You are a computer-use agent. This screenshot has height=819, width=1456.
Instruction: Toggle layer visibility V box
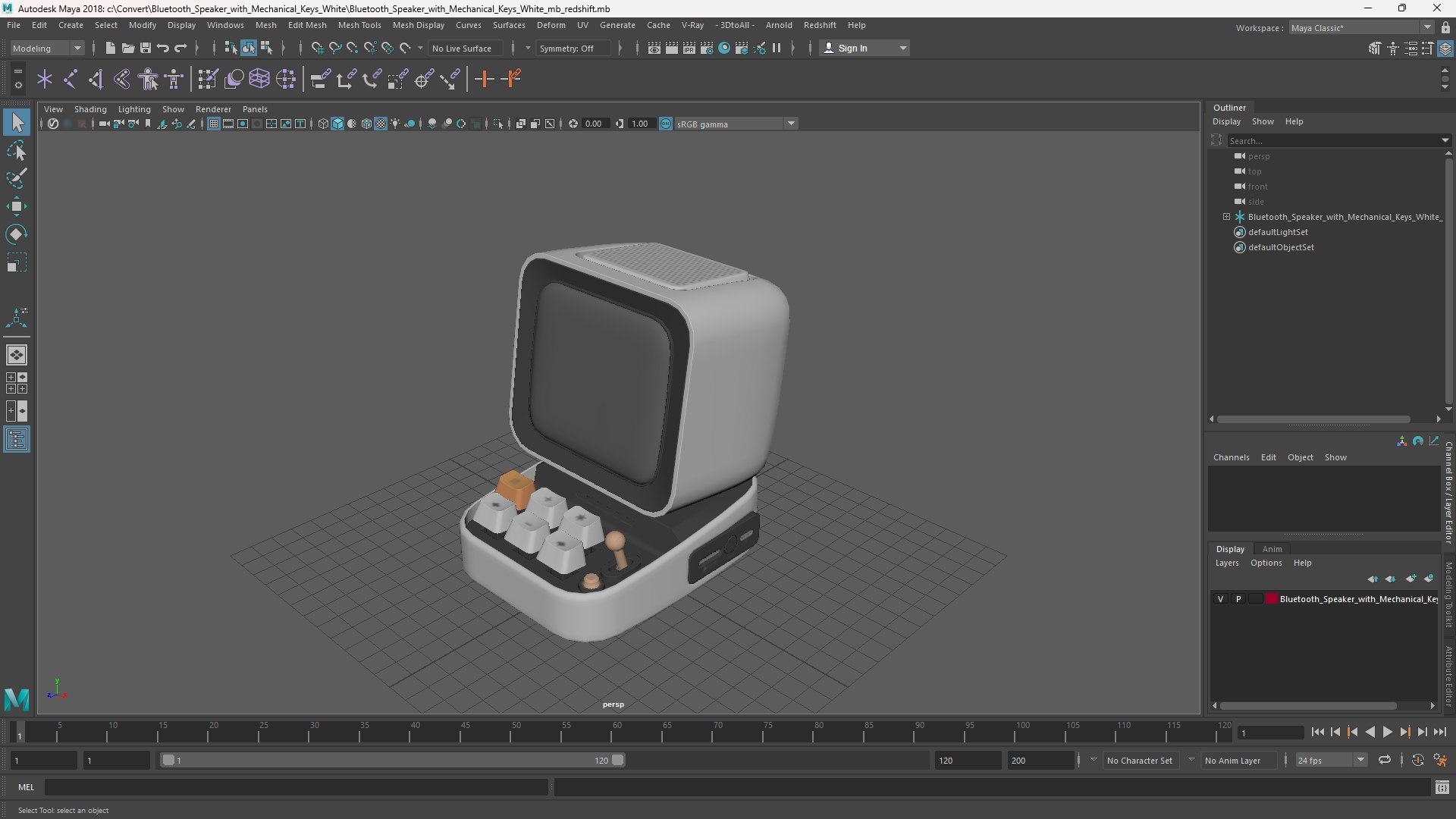click(x=1220, y=599)
